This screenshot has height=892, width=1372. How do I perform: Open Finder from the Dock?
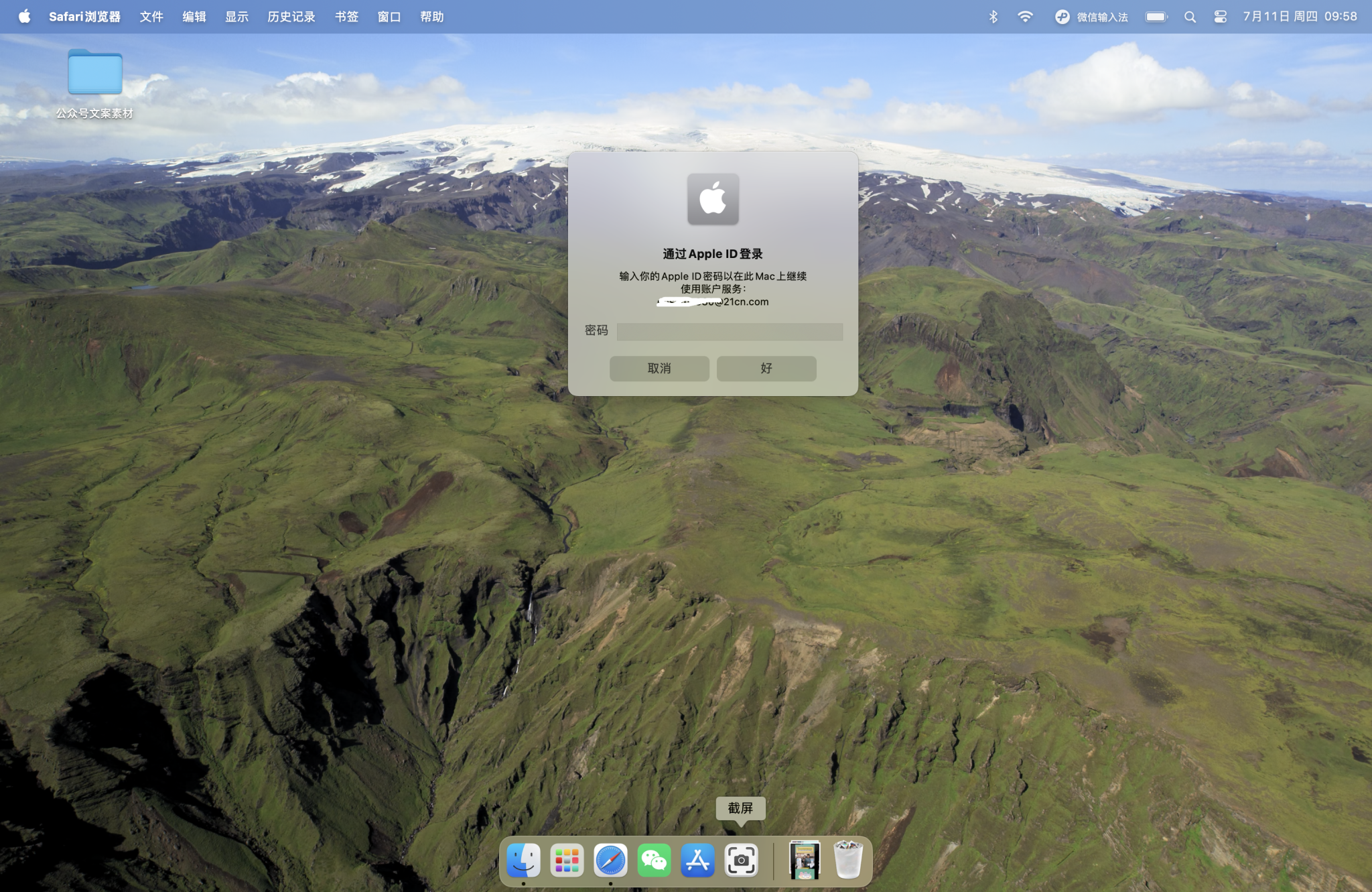(523, 861)
